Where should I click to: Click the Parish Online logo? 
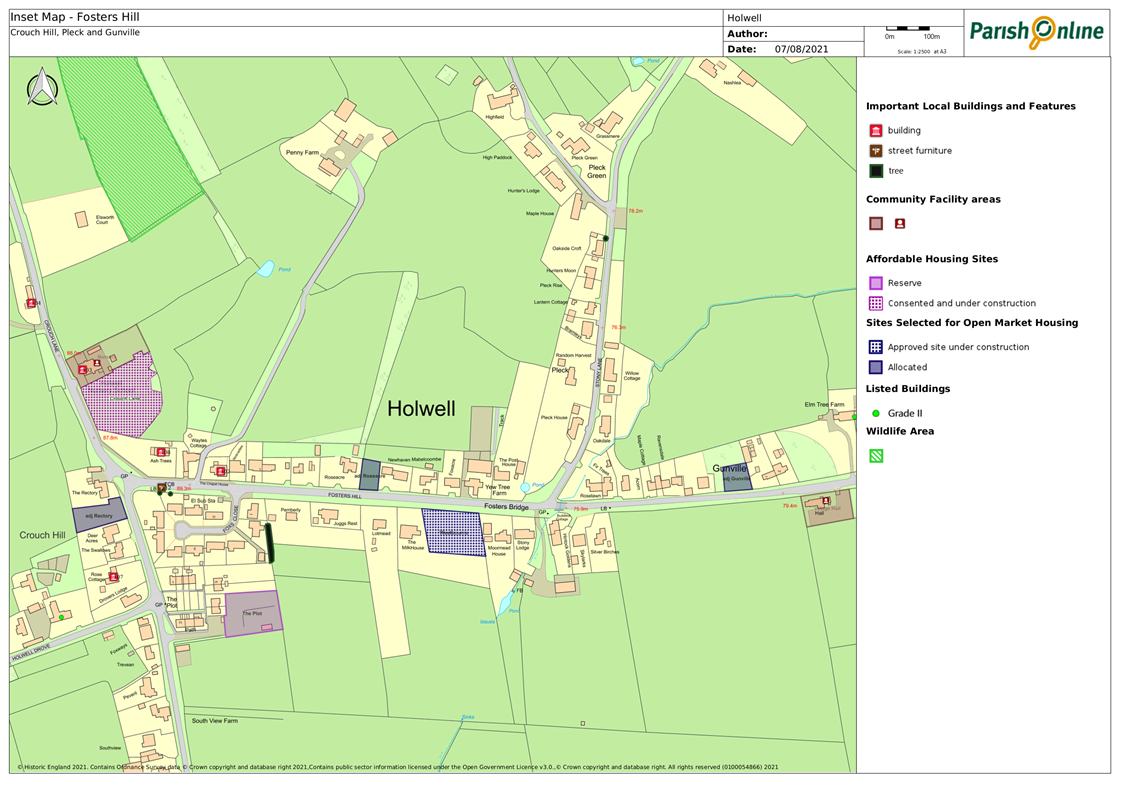[1037, 32]
